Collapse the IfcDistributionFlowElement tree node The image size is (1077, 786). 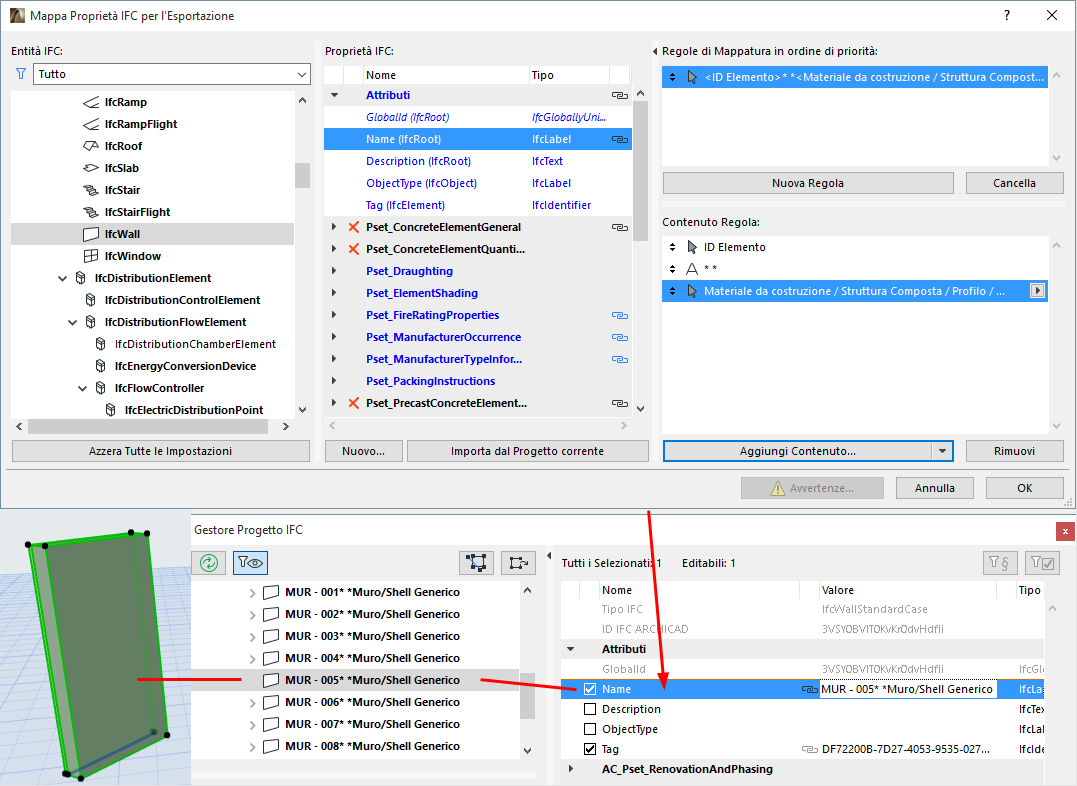[72, 322]
